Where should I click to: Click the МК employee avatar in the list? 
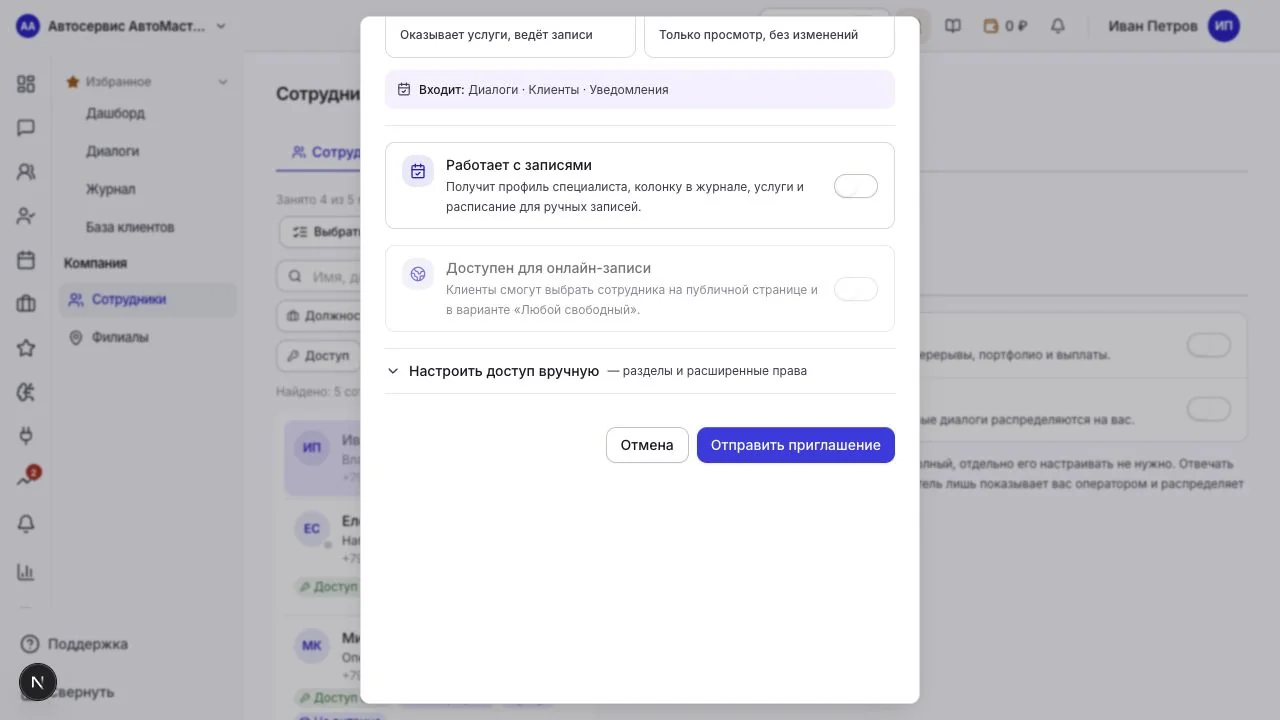pyautogui.click(x=312, y=646)
